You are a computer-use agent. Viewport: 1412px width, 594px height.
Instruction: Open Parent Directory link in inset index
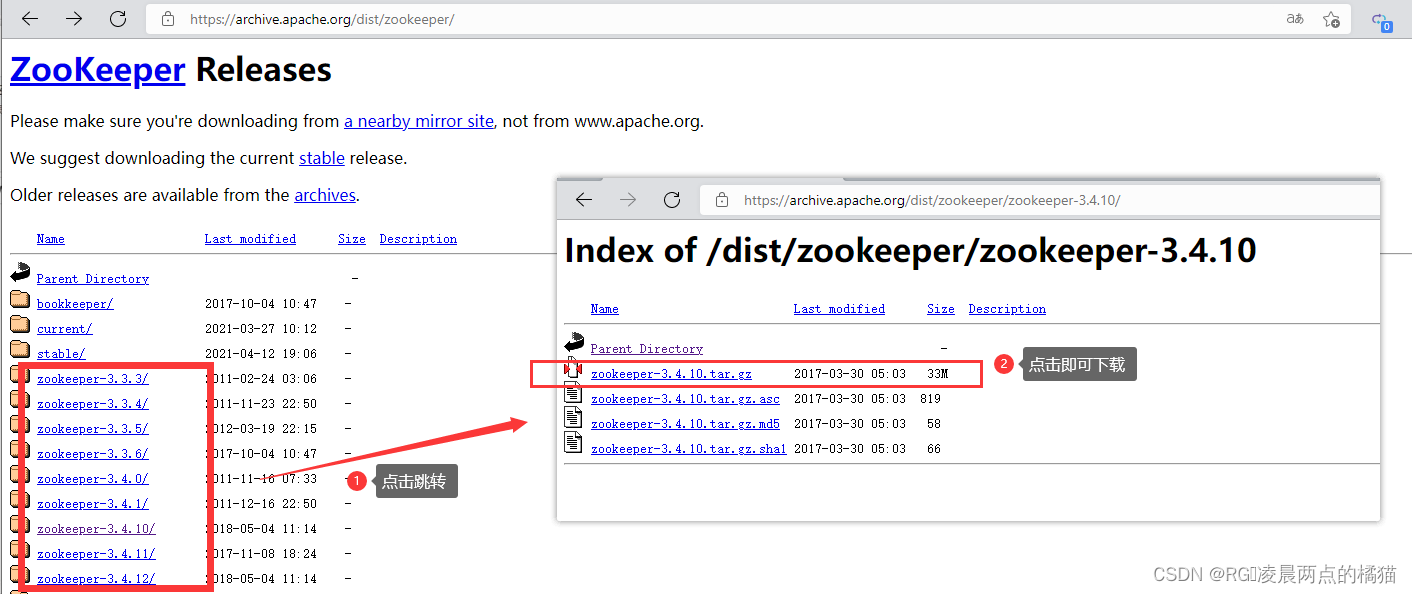(647, 349)
